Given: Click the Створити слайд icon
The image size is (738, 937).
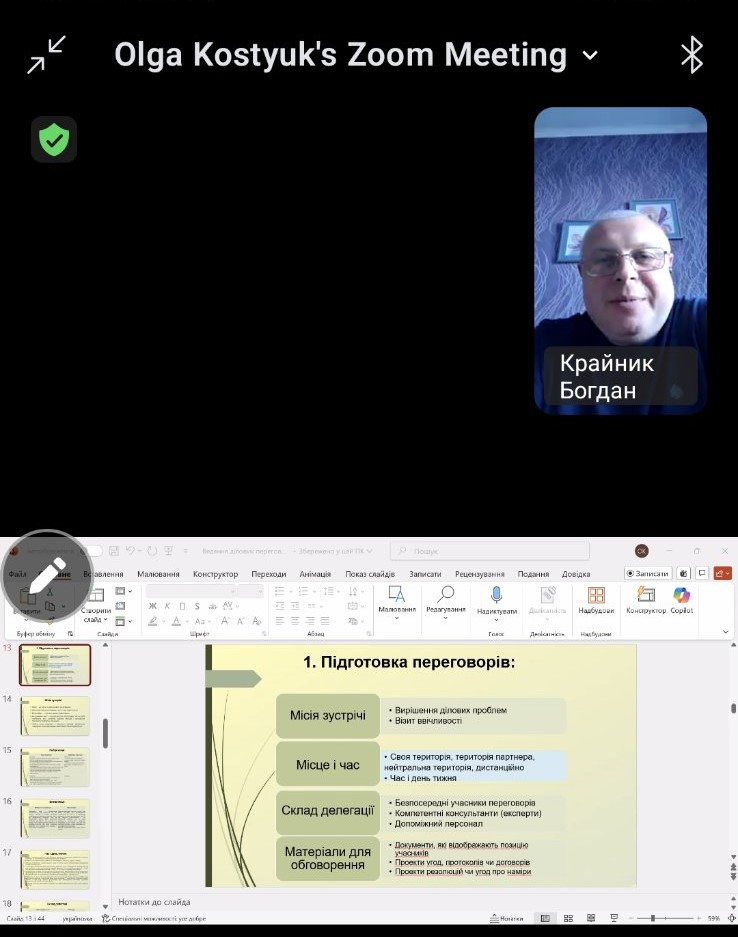Looking at the screenshot, I should (x=96, y=595).
